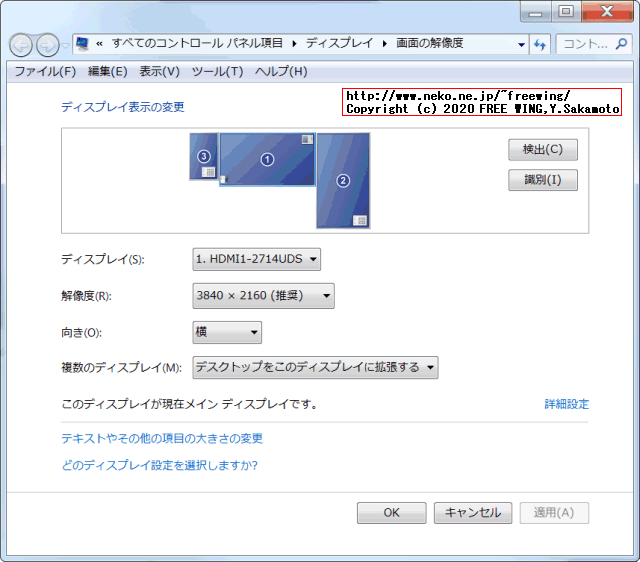The height and width of the screenshot is (562, 640).
Task: Open the 詳細設定 advanced settings link
Action: (567, 404)
